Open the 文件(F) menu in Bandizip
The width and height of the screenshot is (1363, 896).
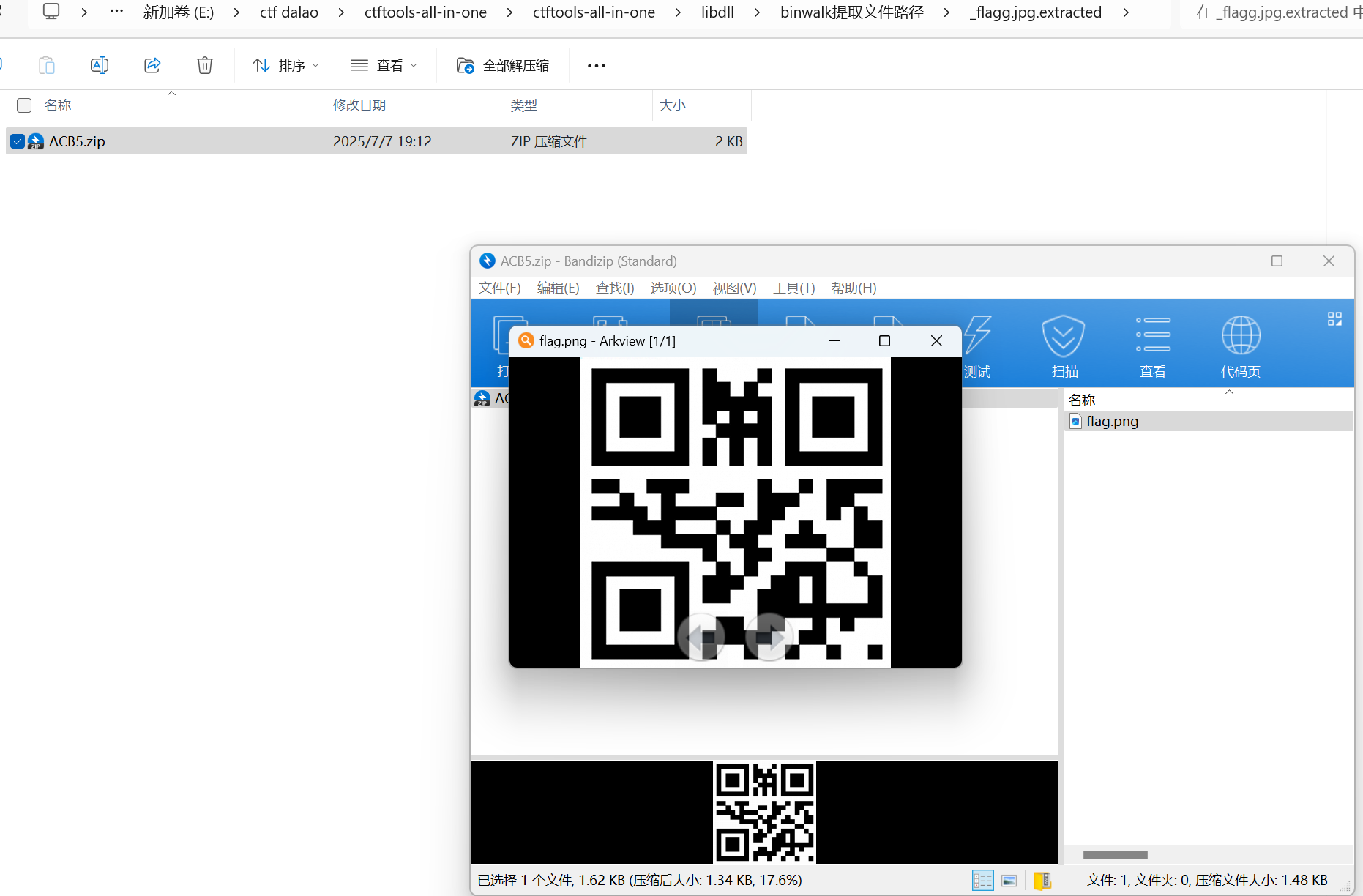pyautogui.click(x=500, y=288)
